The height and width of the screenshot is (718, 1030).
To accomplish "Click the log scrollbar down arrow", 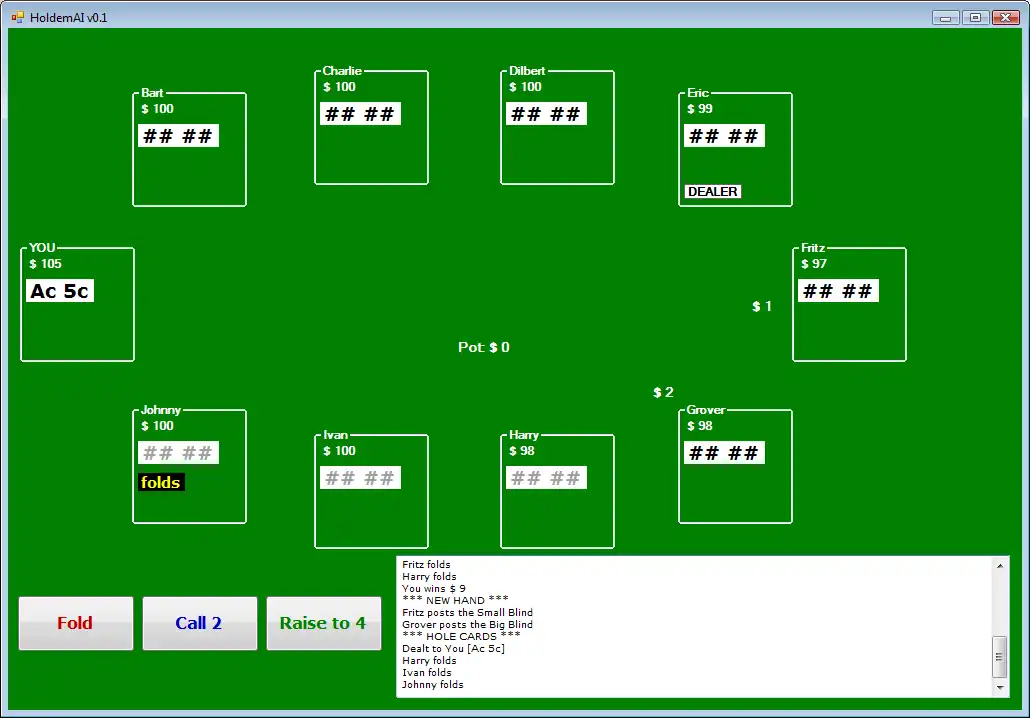I will point(1000,688).
